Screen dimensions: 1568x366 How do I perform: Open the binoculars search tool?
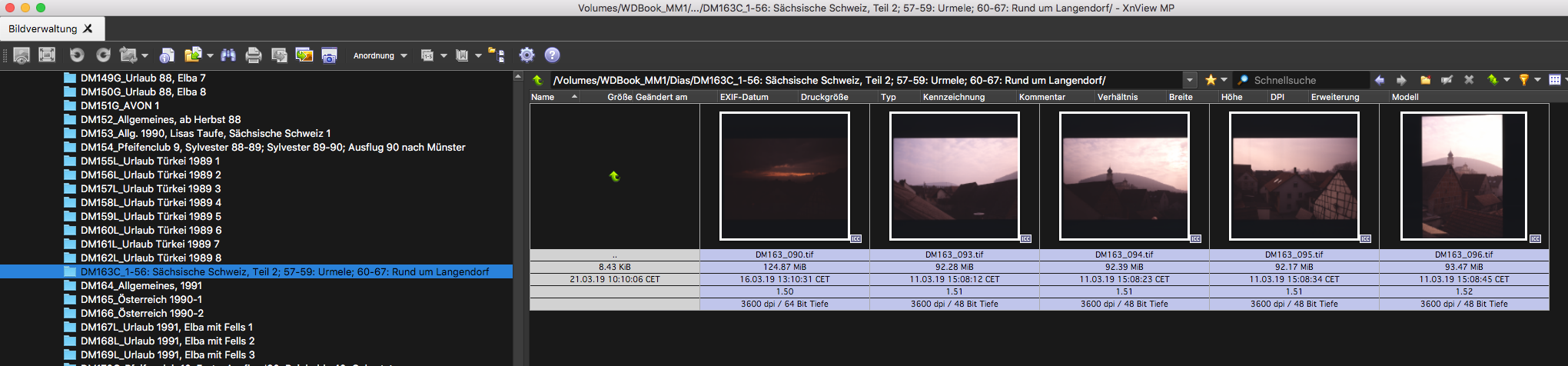228,55
